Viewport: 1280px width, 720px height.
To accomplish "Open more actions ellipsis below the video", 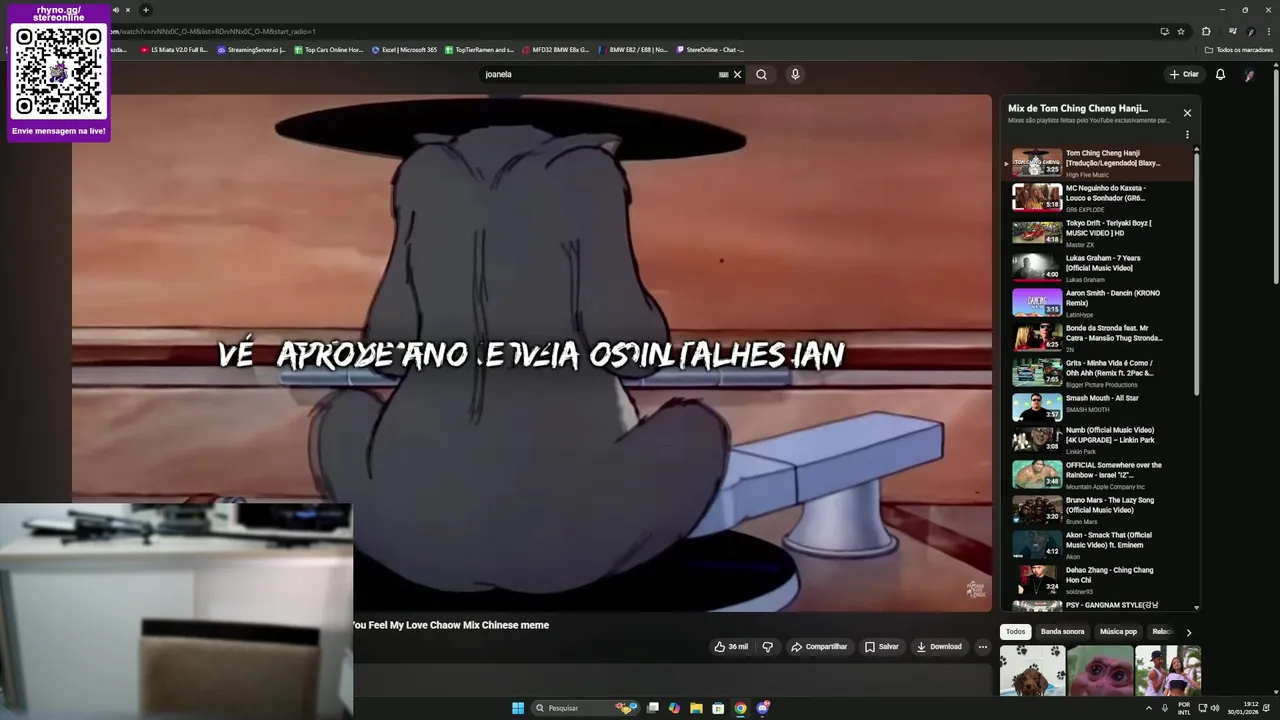I will 982,647.
